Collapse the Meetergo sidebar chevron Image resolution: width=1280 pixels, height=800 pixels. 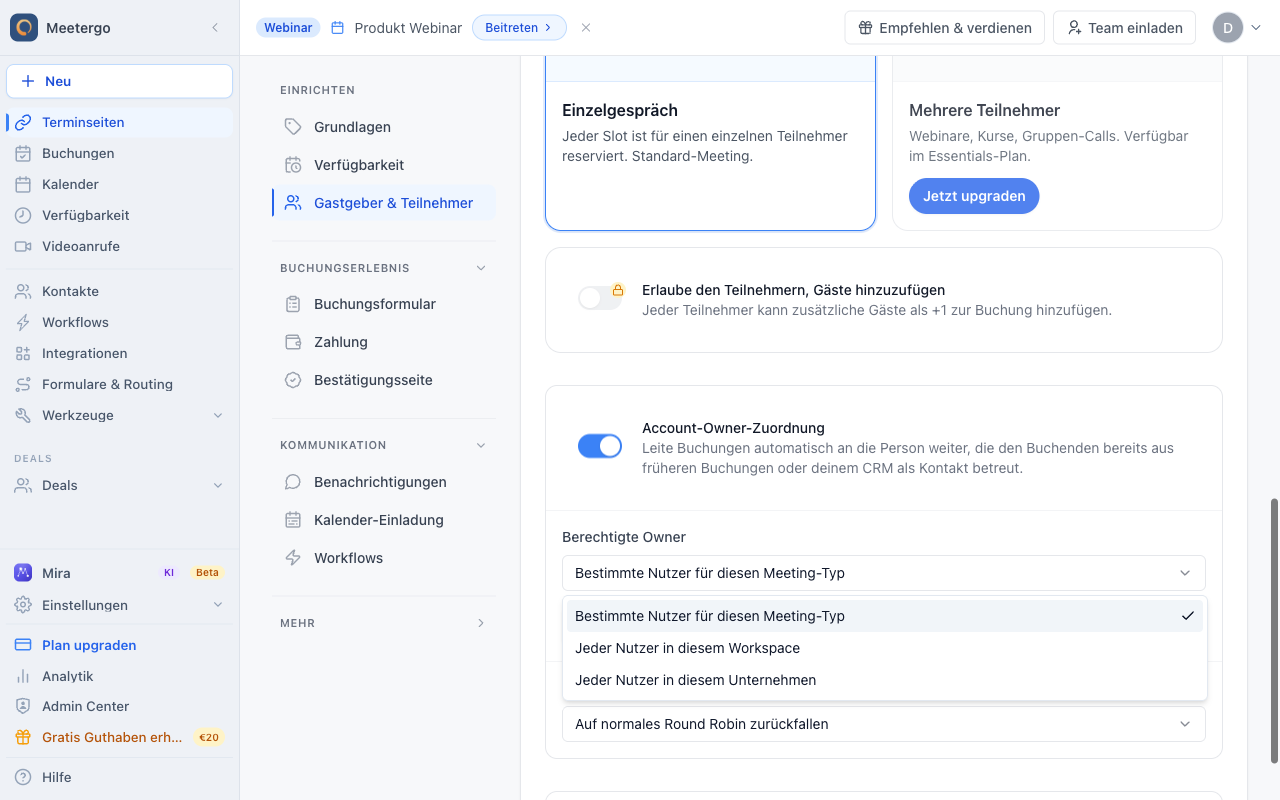[215, 28]
